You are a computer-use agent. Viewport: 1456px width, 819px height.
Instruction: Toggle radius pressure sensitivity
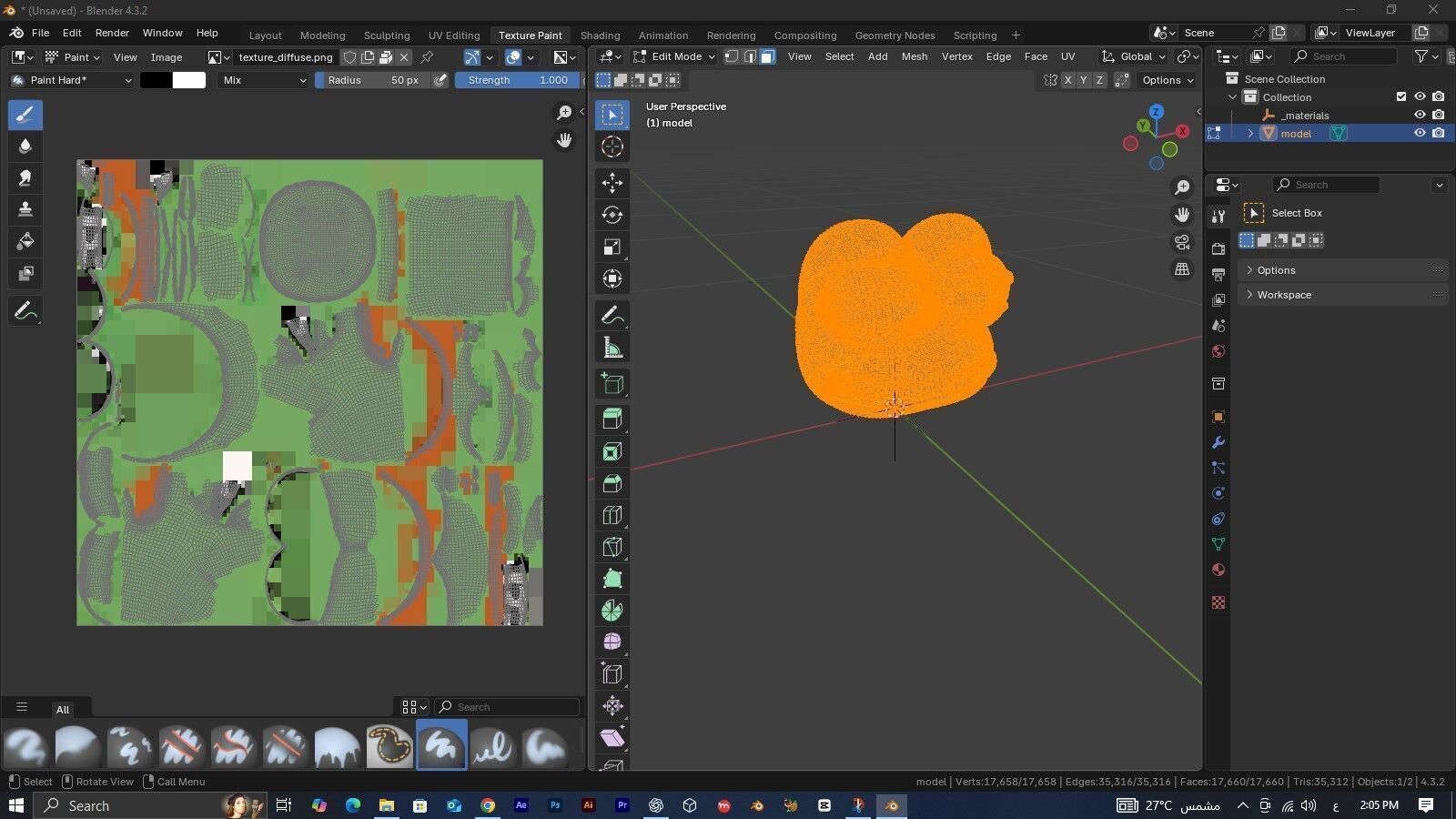point(441,80)
